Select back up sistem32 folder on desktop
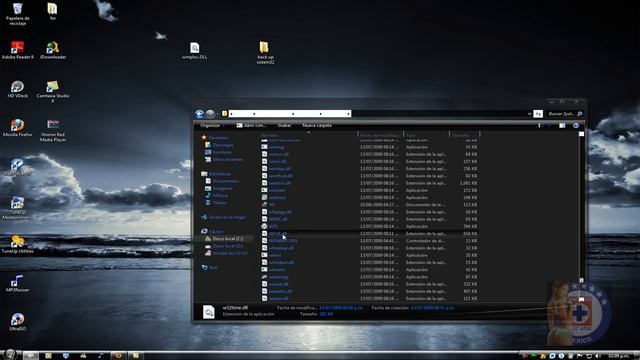Image resolution: width=640 pixels, height=360 pixels. pyautogui.click(x=265, y=53)
